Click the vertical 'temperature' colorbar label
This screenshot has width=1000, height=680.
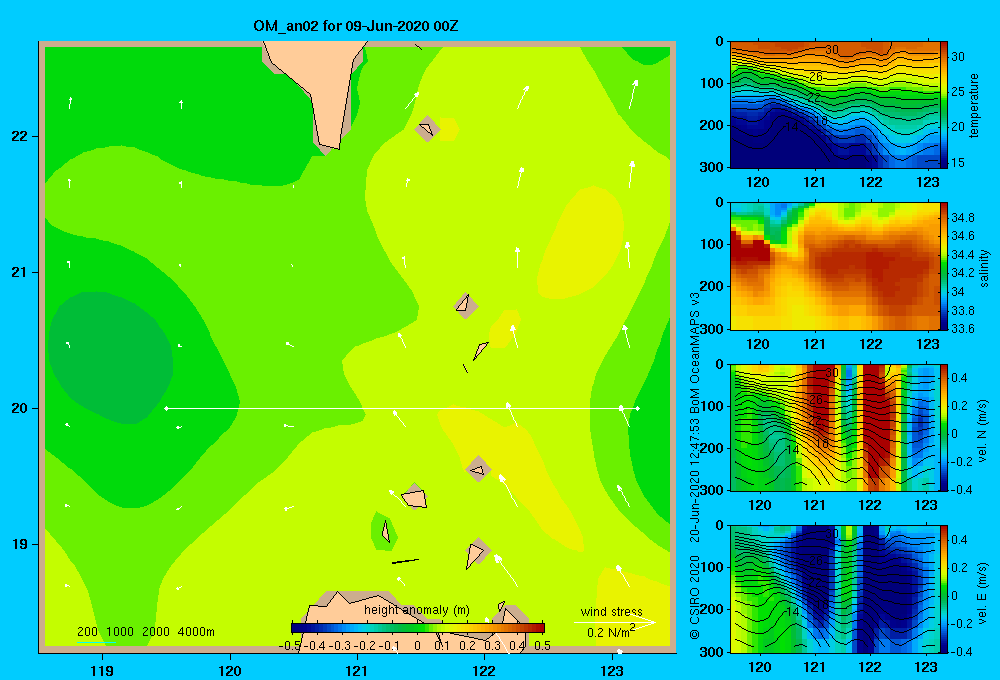(974, 105)
